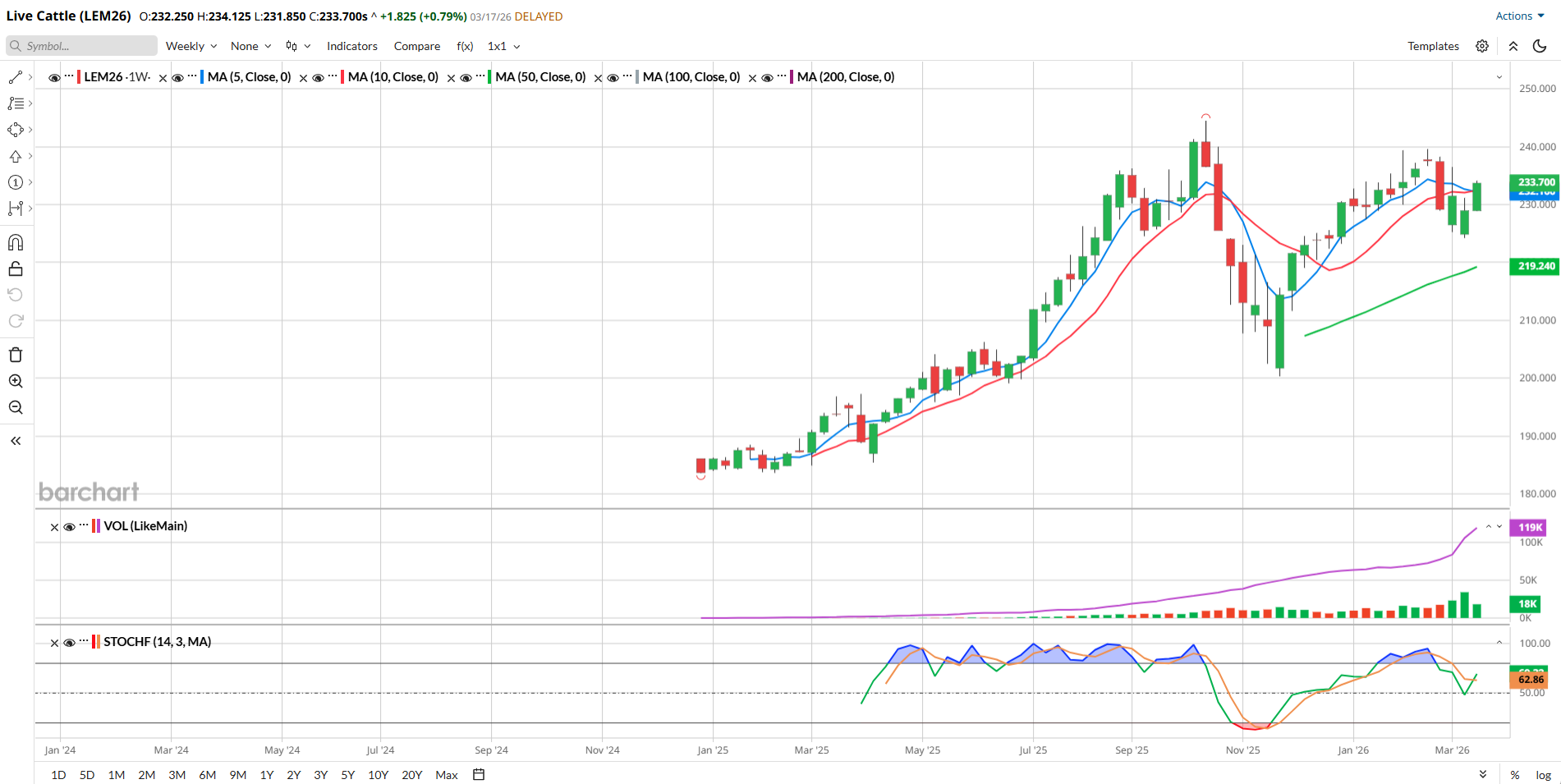Click the lock drawings icon

(x=16, y=269)
